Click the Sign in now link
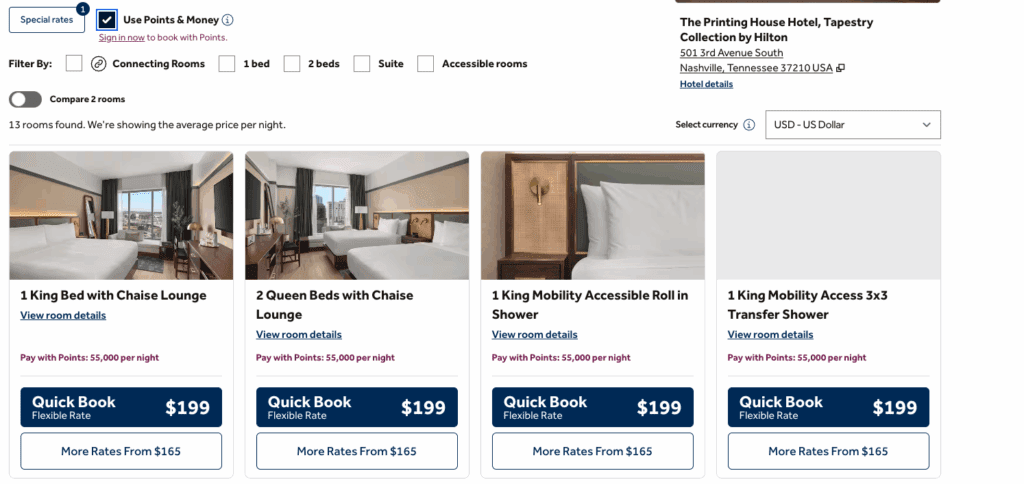Screen dimensions: 1024x484 122,37
